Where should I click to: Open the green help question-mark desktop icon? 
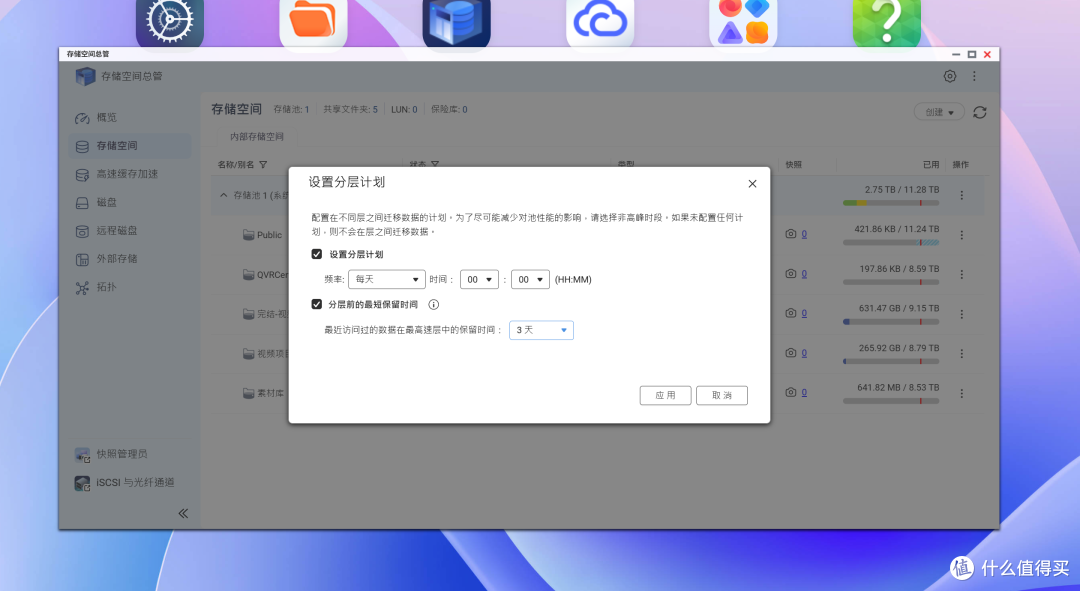coord(887,23)
